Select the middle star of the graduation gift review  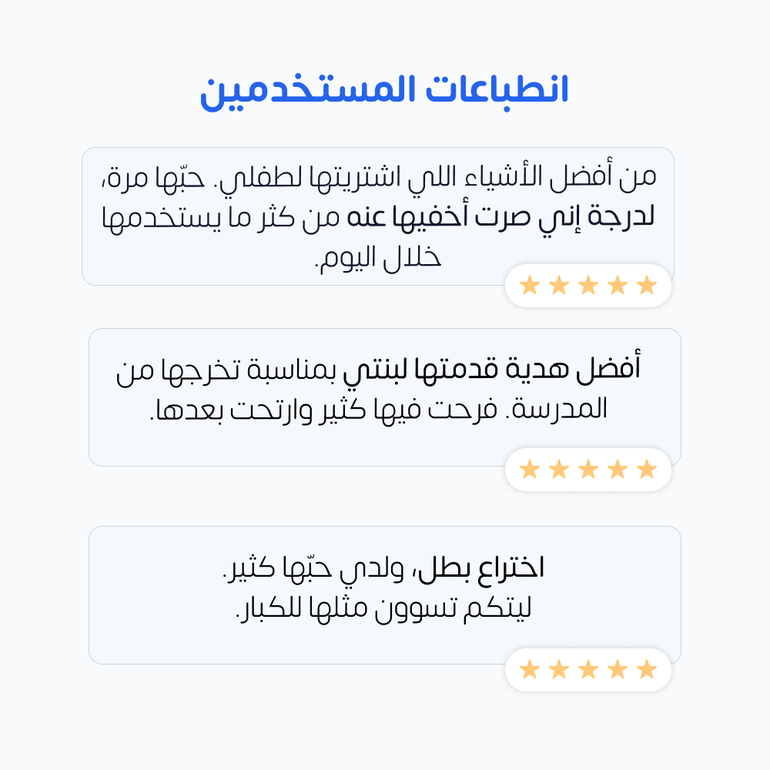[588, 469]
